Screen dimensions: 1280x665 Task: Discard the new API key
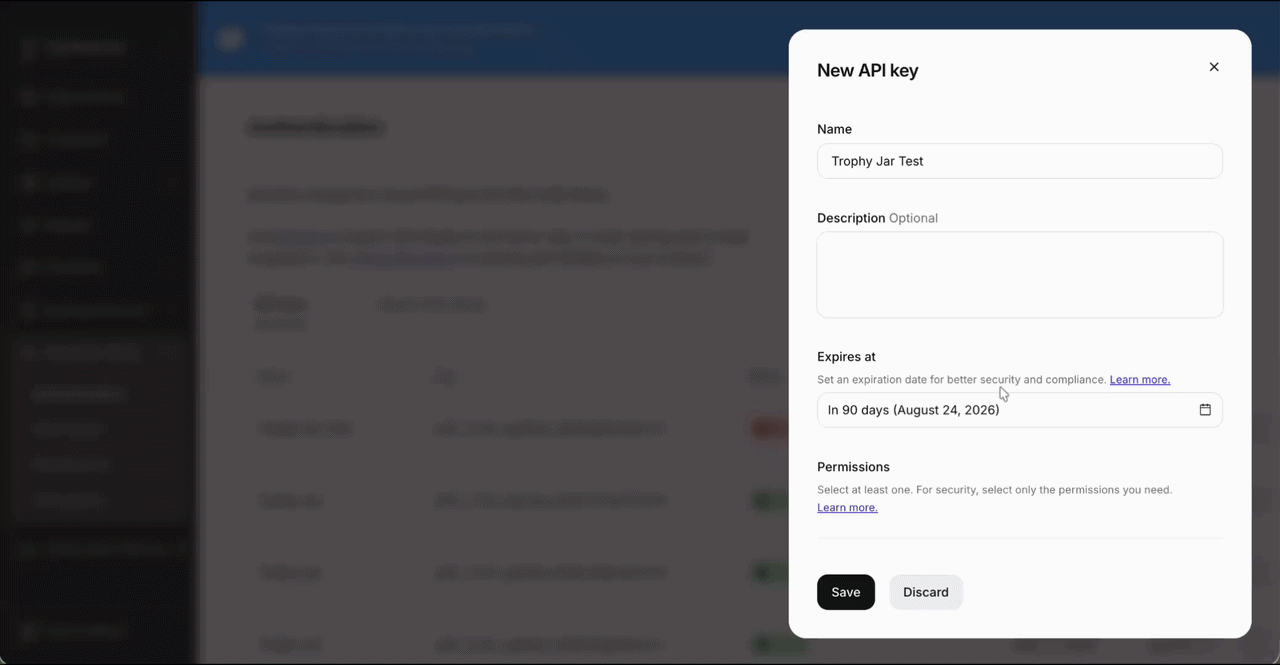pyautogui.click(x=926, y=592)
